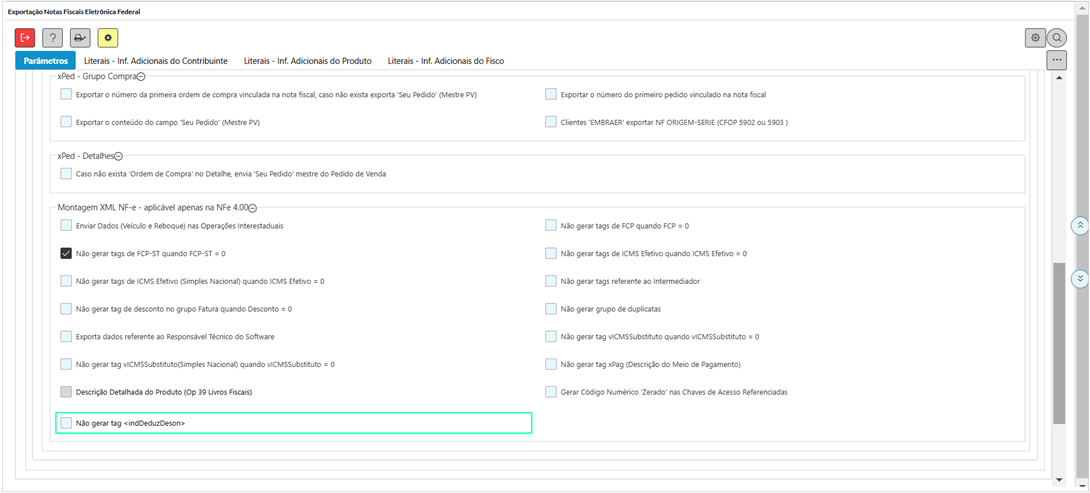The image size is (1090, 493).
Task: Click the printer icon in the toolbar
Action: [80, 38]
